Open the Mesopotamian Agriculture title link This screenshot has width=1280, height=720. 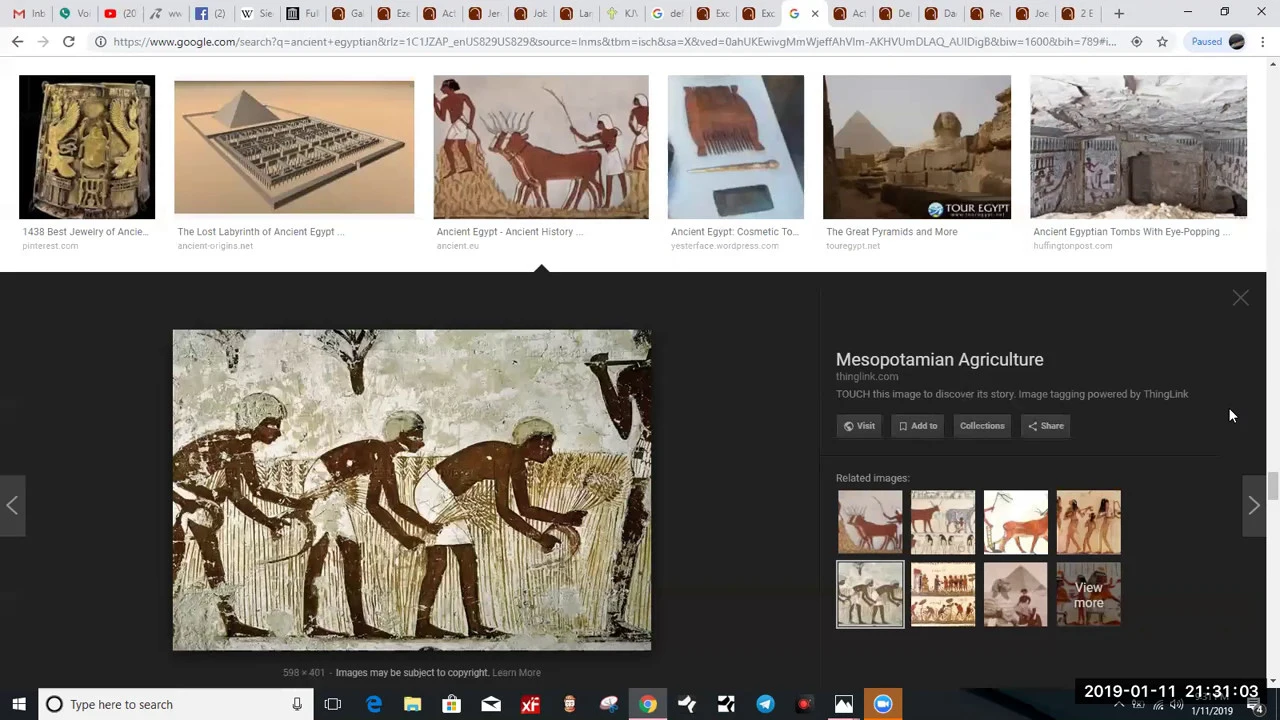point(939,359)
